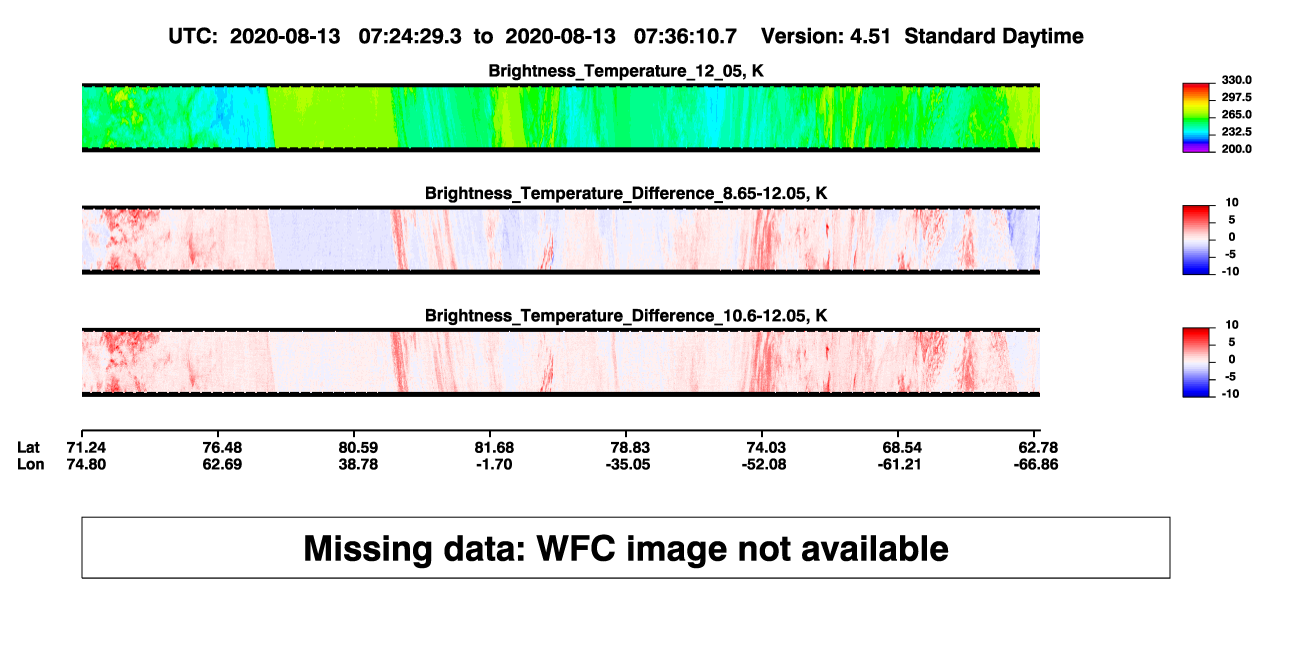The height and width of the screenshot is (667, 1300).
Task: Click longitude value -35.05
Action: point(629,464)
